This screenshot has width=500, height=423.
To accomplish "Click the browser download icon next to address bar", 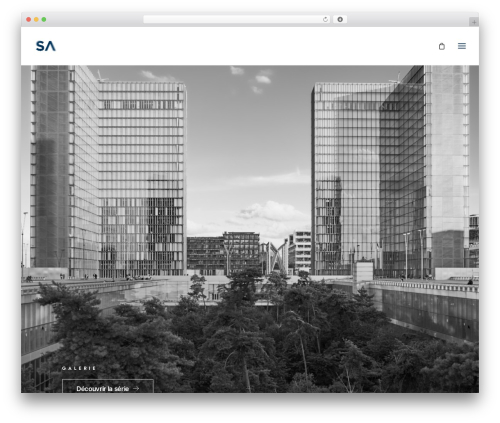I will (x=340, y=20).
